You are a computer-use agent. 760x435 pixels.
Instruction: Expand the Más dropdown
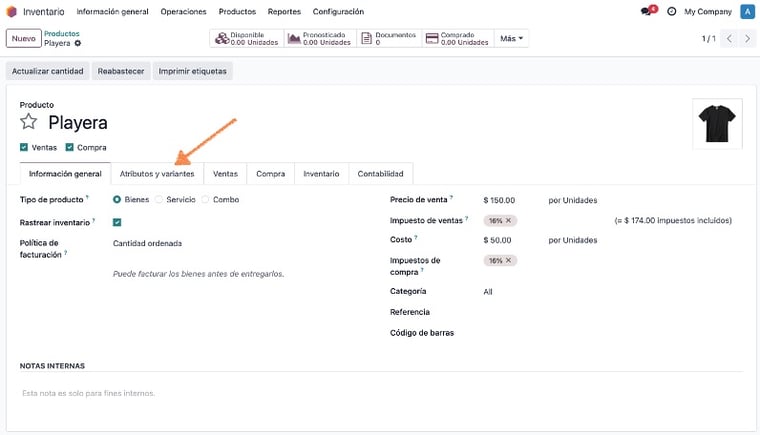(511, 38)
